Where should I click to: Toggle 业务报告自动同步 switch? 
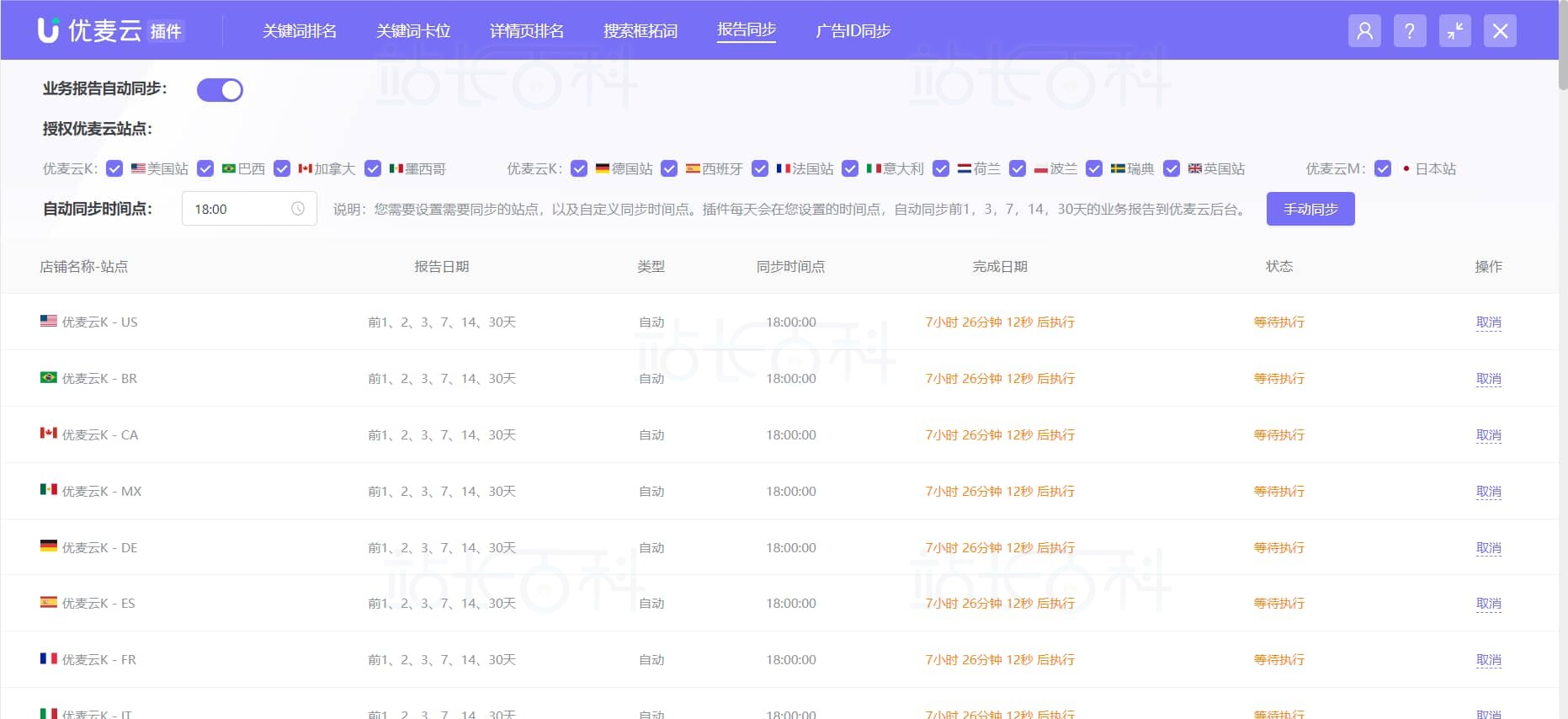coord(220,90)
